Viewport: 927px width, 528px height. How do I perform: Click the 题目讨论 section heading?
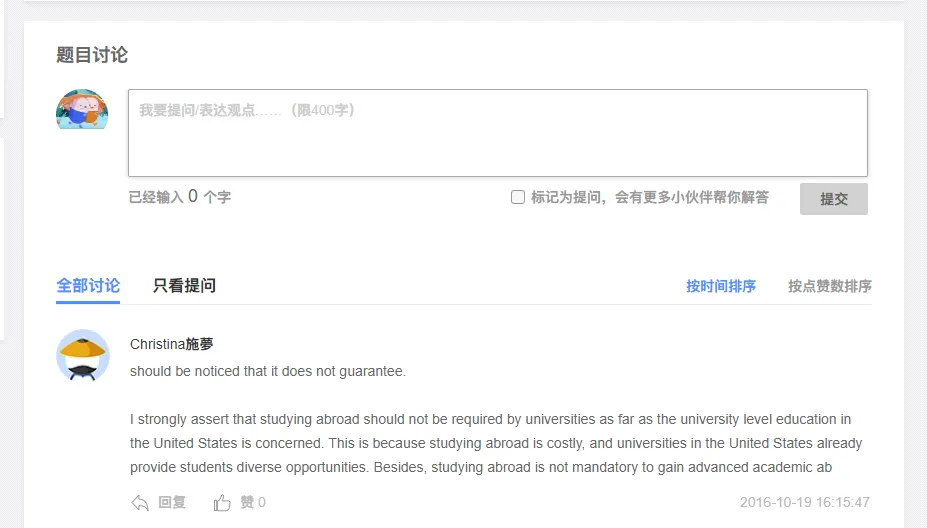click(x=92, y=55)
